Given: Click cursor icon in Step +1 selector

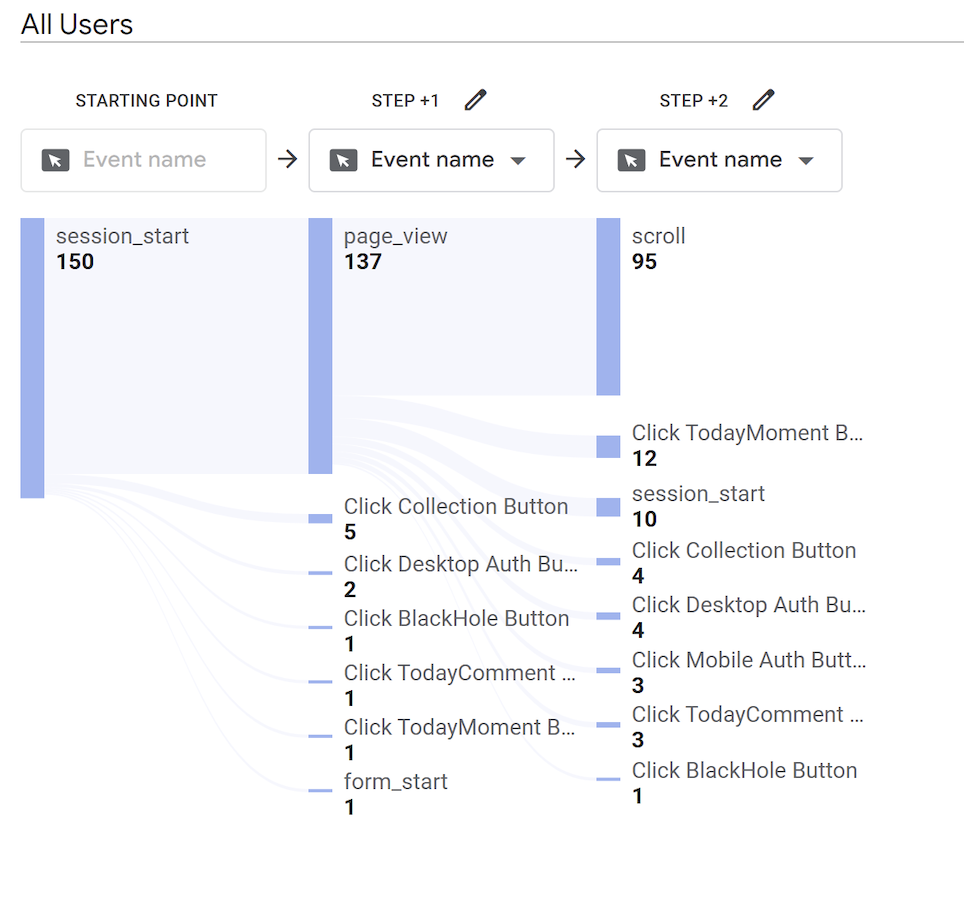Looking at the screenshot, I should [344, 160].
